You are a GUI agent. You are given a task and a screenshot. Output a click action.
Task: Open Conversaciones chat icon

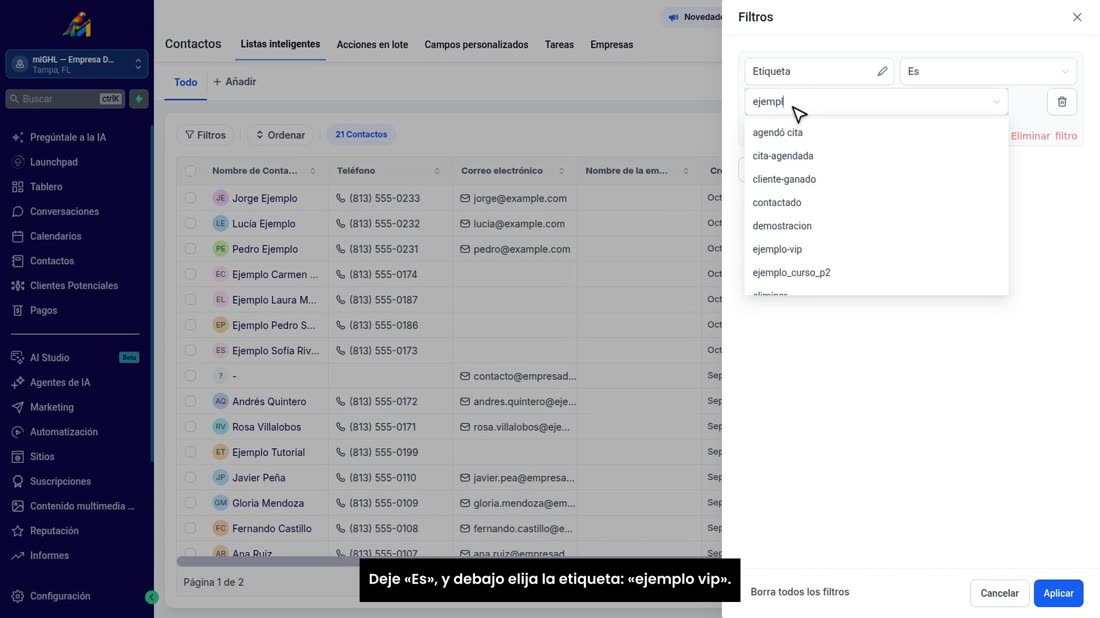[18, 211]
